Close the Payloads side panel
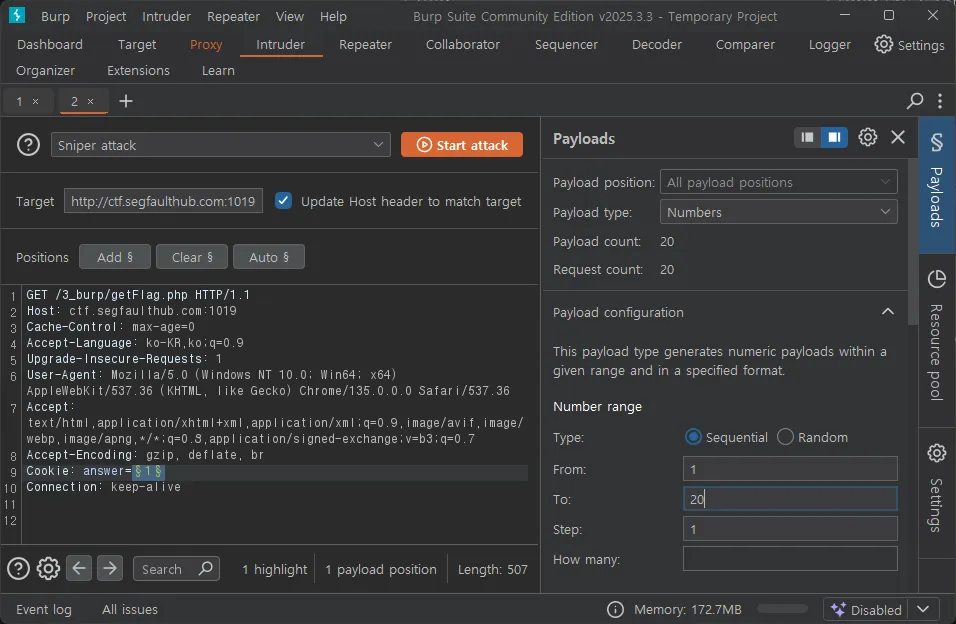The image size is (956, 624). pos(897,137)
